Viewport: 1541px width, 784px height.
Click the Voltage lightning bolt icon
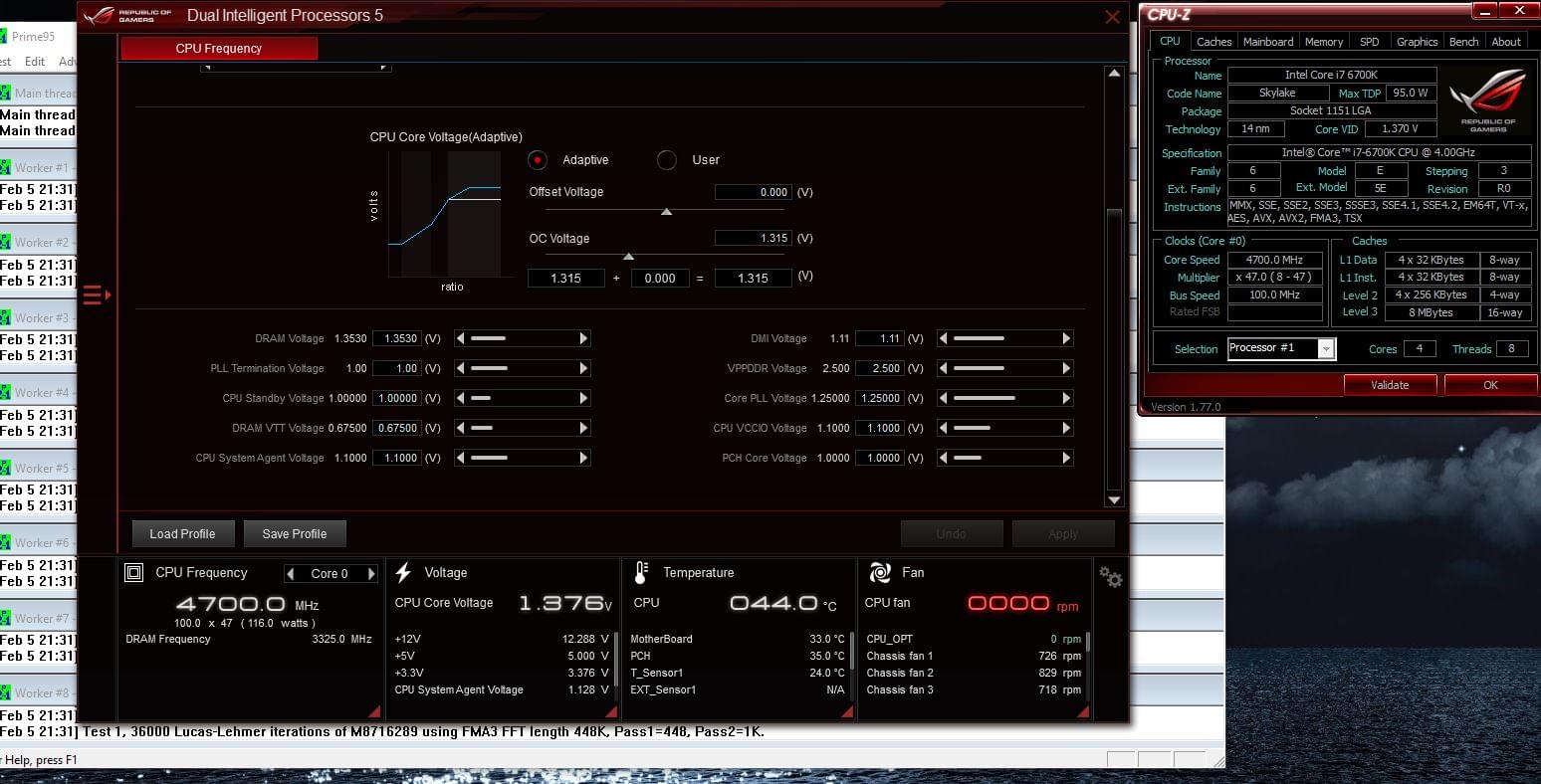coord(403,573)
